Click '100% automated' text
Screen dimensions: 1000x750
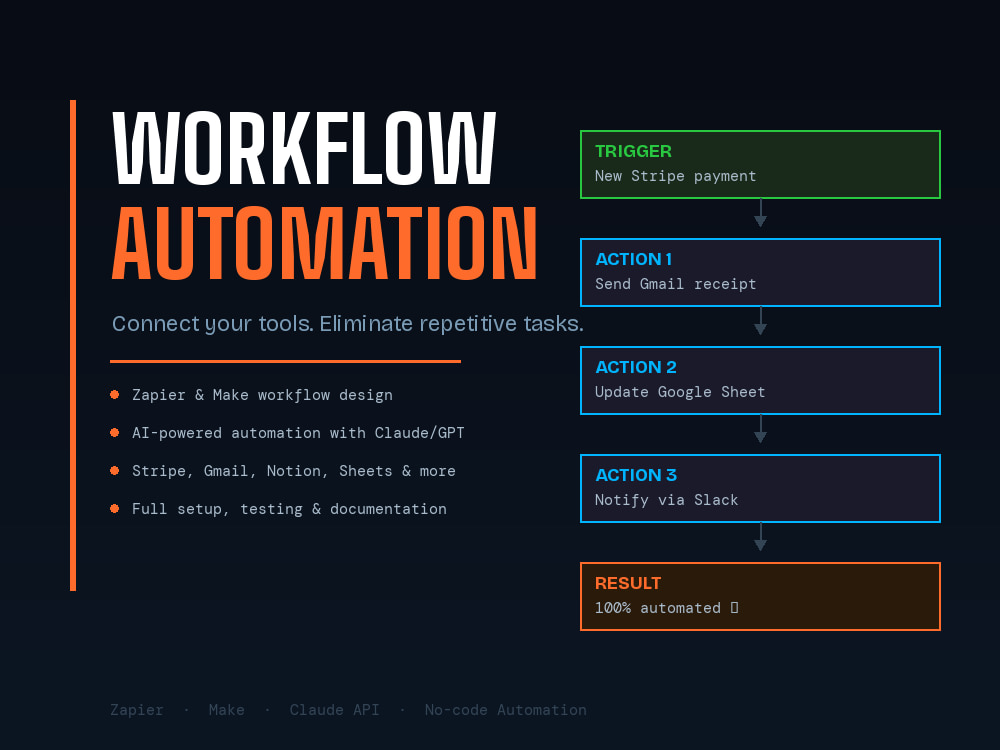(658, 608)
